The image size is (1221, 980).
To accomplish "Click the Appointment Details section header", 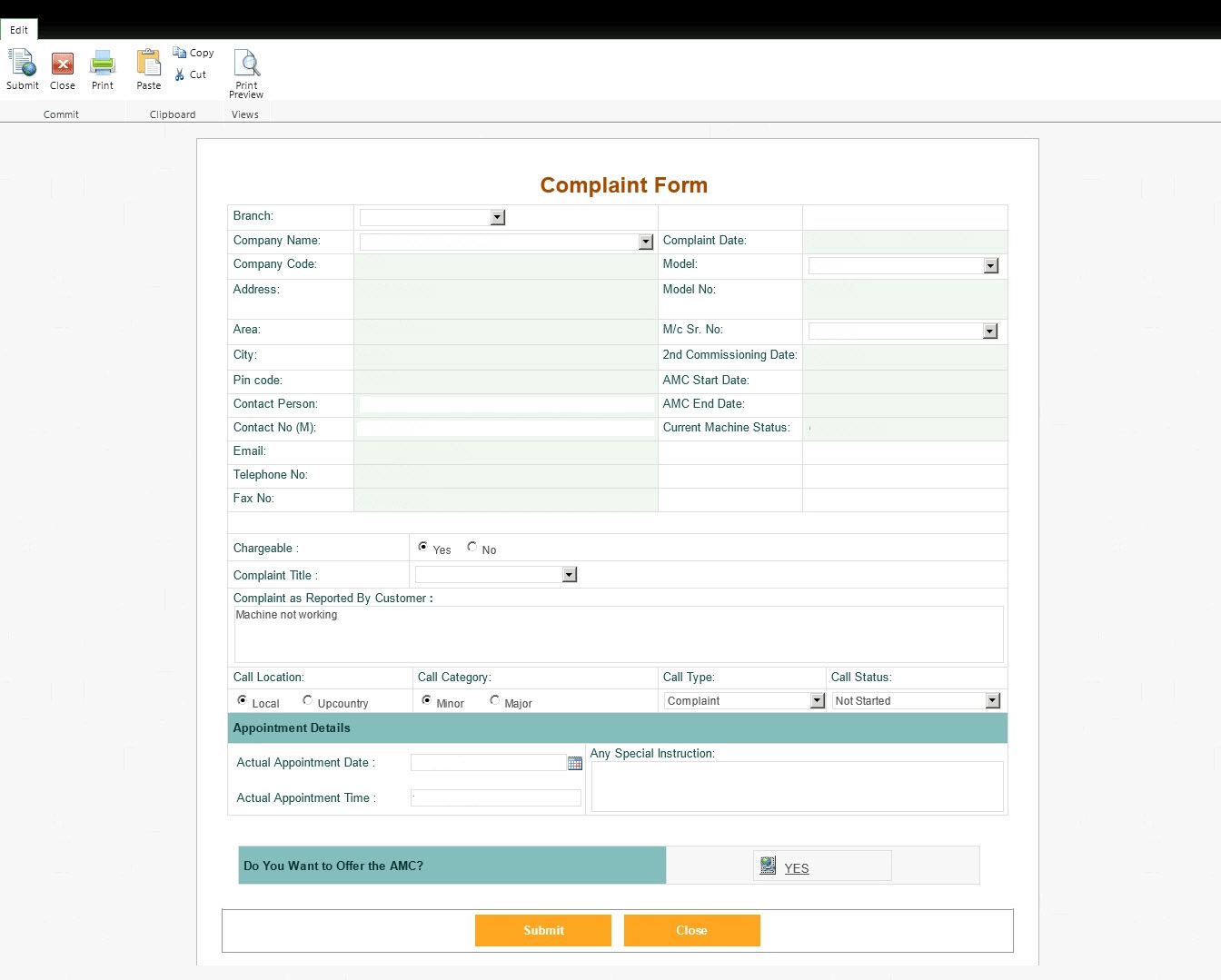I will tap(618, 728).
